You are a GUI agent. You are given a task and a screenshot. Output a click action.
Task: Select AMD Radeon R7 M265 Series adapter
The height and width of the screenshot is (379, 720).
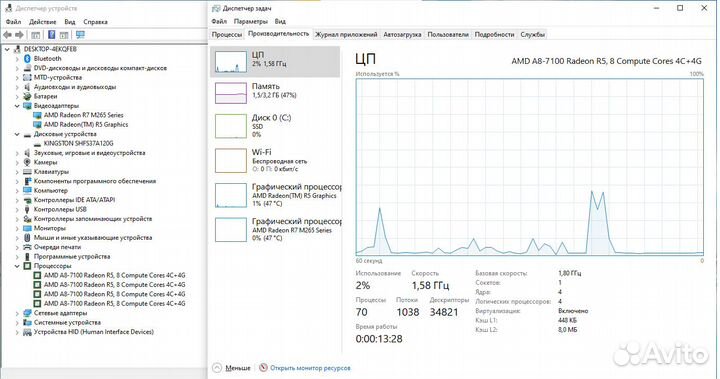(x=84, y=115)
